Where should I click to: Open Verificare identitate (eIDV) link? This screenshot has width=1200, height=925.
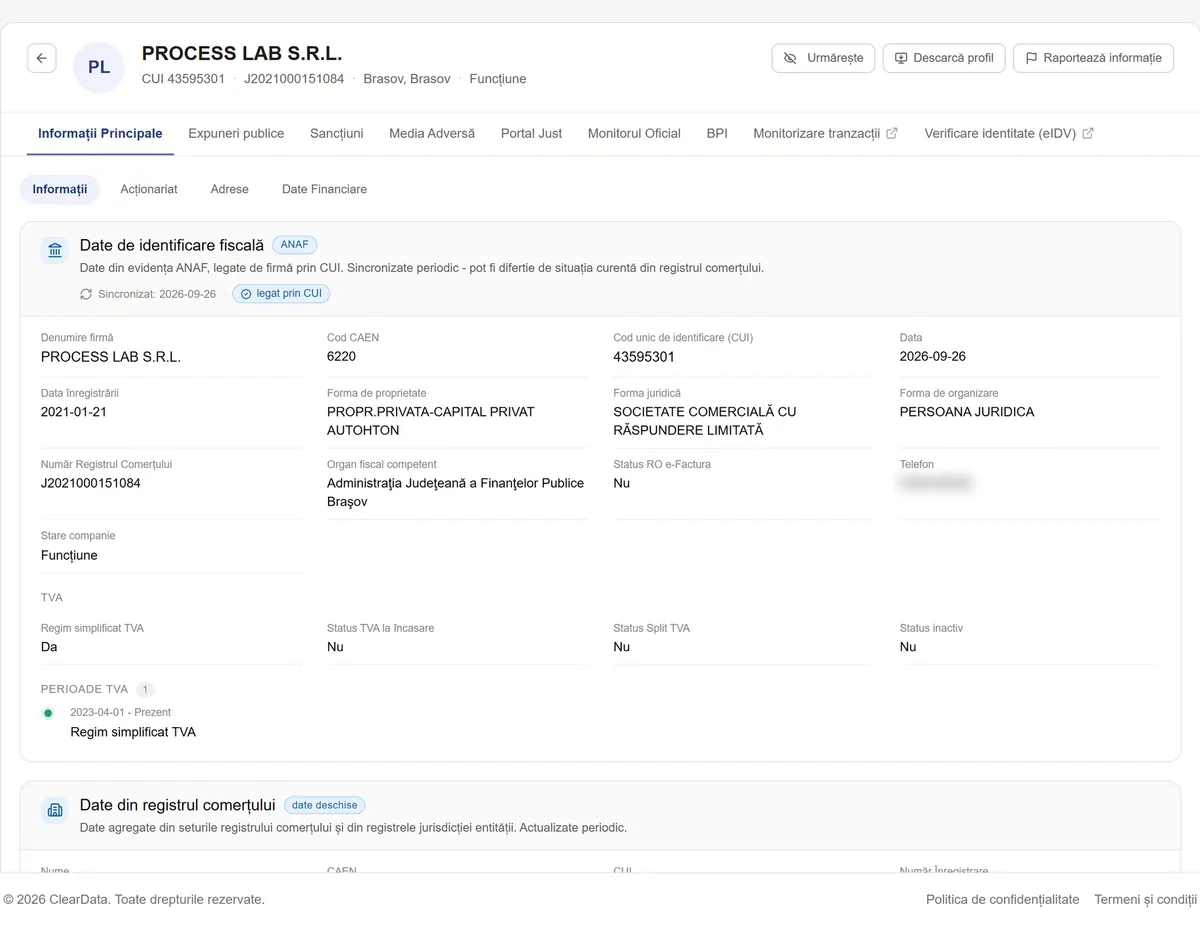click(1009, 133)
